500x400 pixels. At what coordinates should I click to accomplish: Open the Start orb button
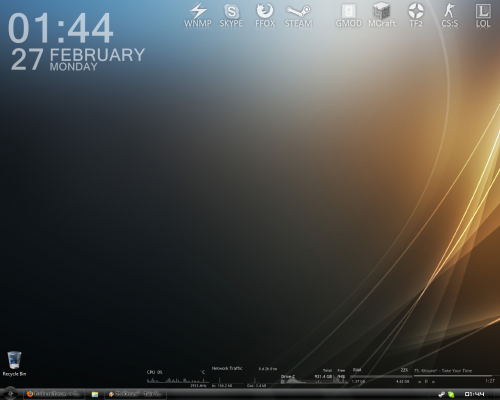point(10,394)
